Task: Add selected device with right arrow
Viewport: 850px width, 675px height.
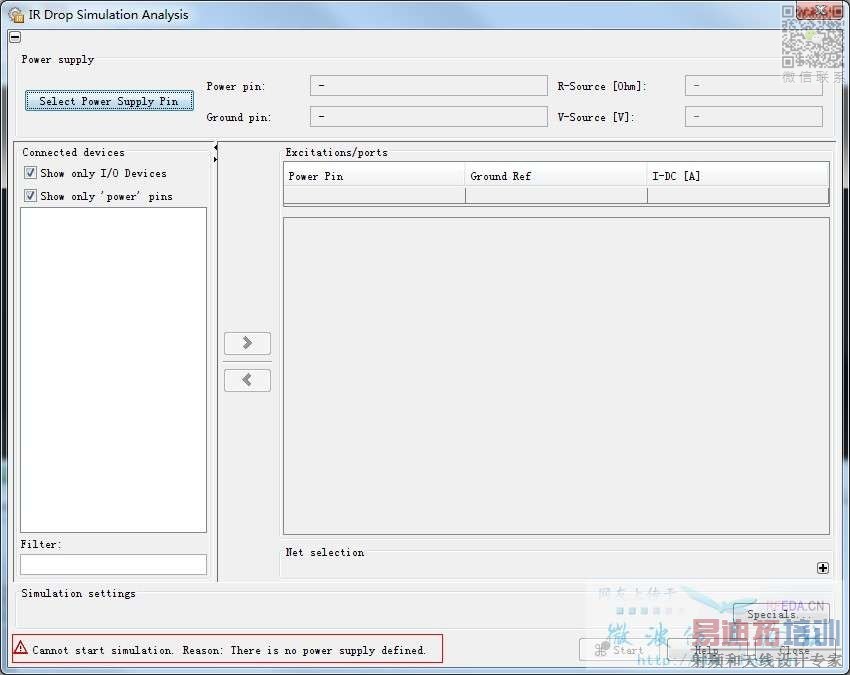Action: 247,343
